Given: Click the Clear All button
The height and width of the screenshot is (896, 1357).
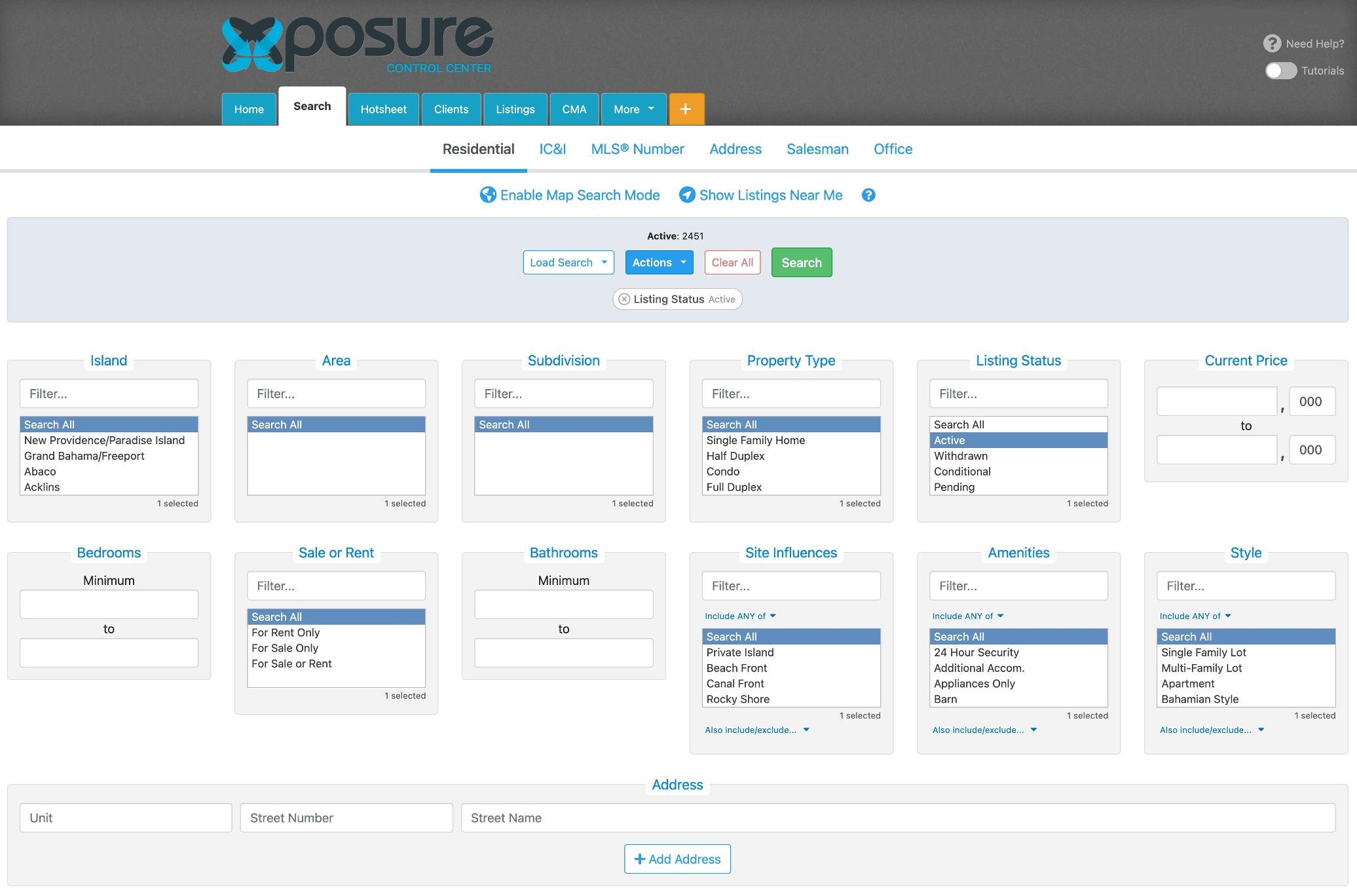Looking at the screenshot, I should [732, 263].
